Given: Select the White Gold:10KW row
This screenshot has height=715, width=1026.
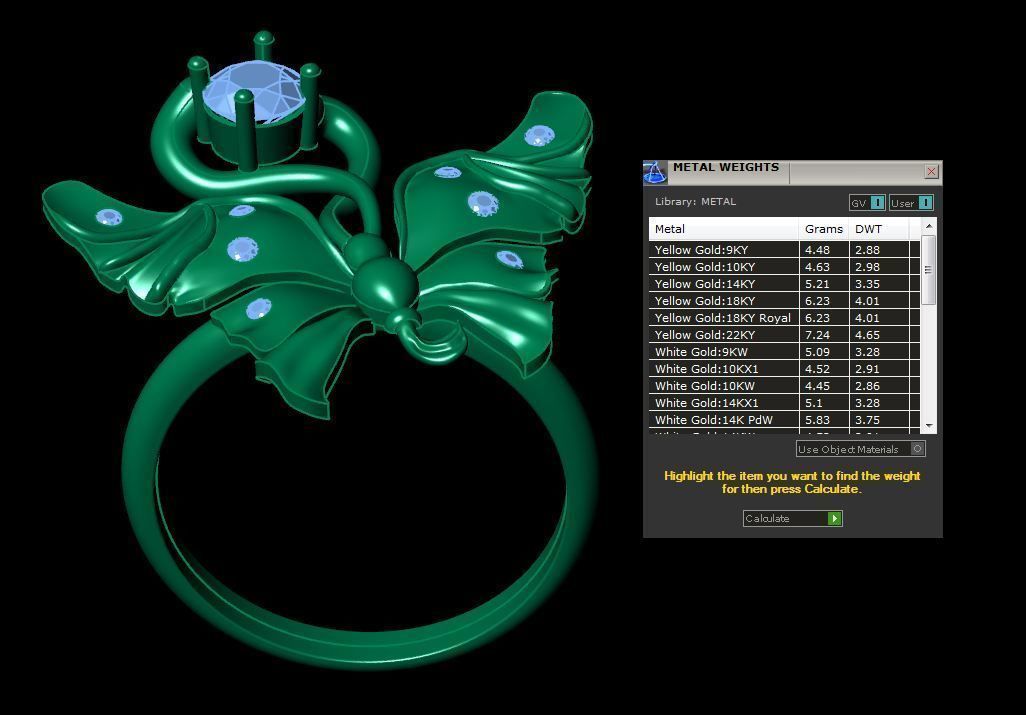Looking at the screenshot, I should pos(784,386).
